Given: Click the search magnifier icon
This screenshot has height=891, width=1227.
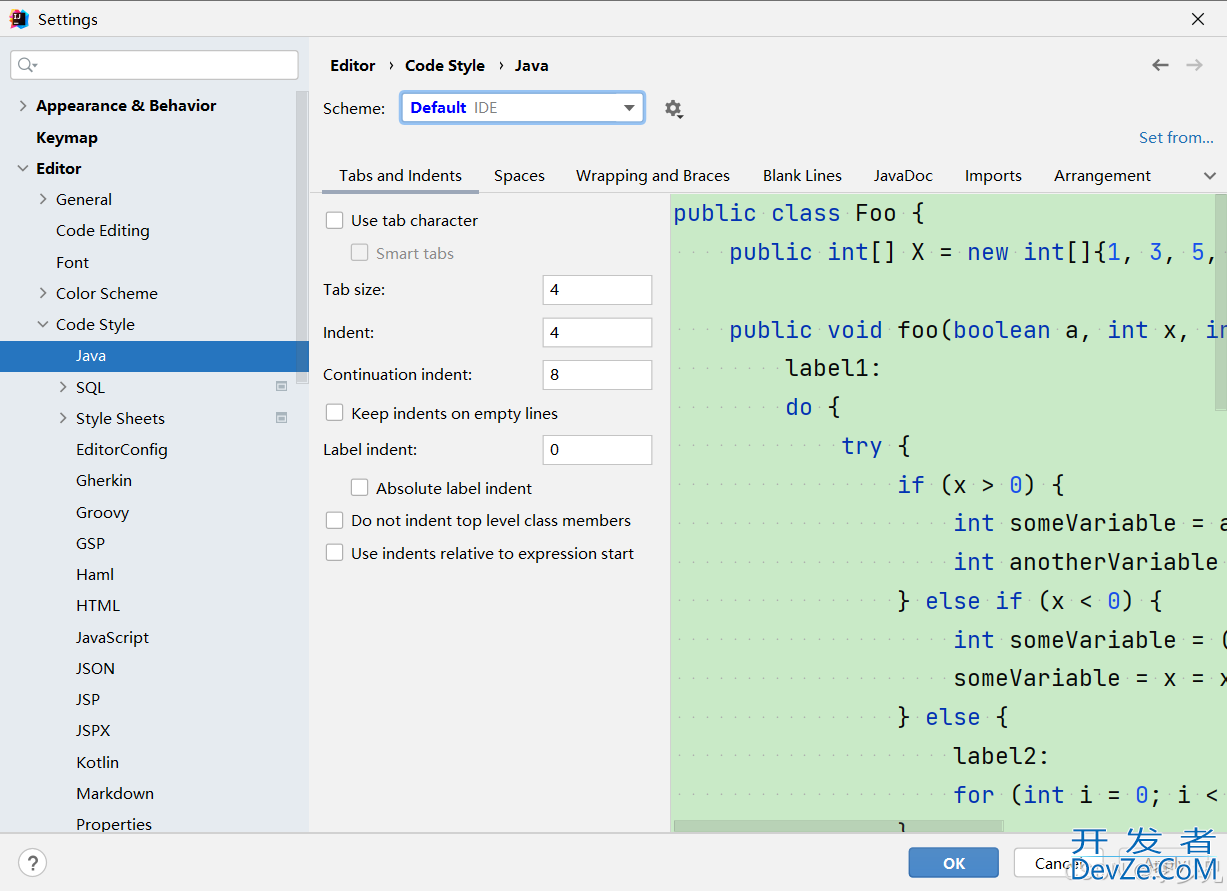Looking at the screenshot, I should tap(26, 65).
